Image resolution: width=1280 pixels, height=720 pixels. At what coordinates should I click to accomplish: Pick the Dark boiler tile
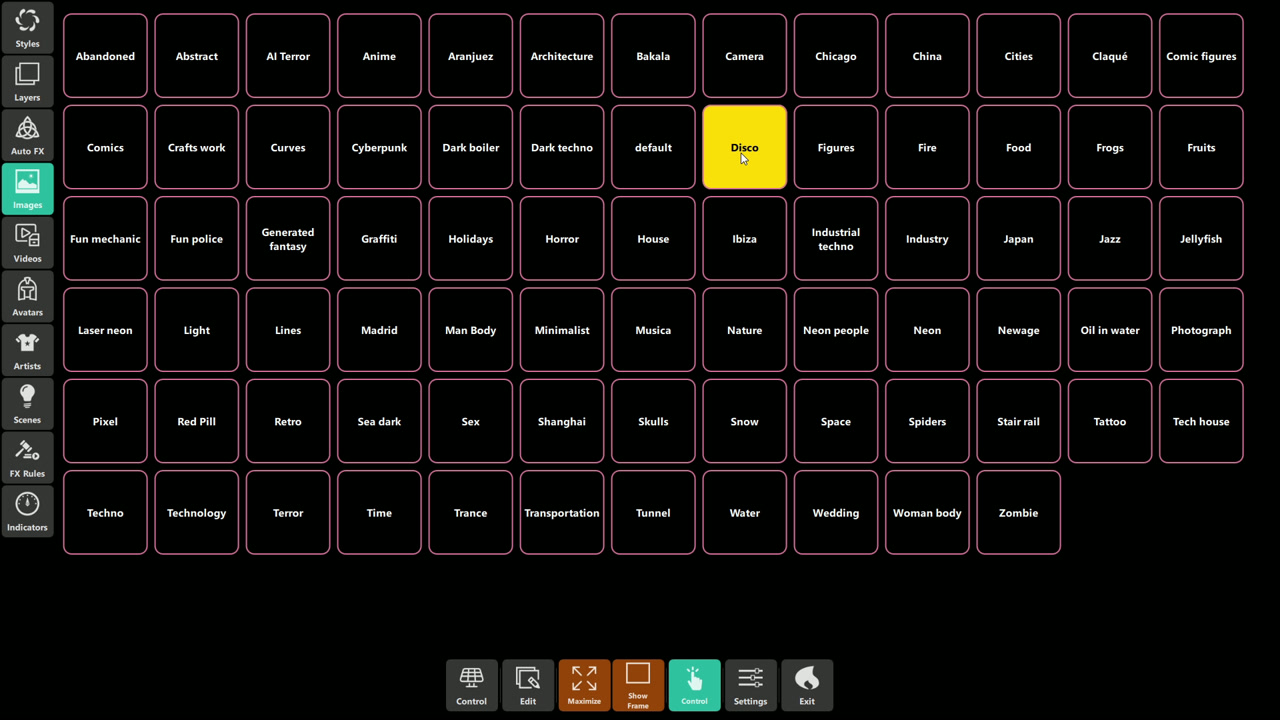coord(470,147)
